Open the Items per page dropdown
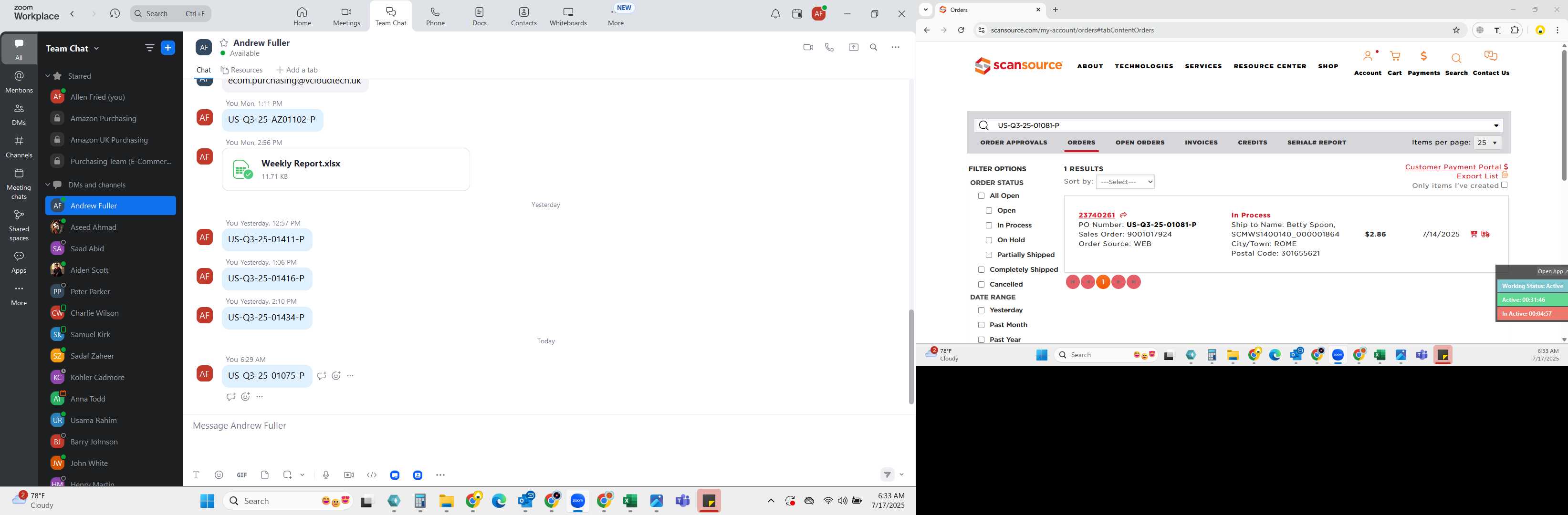 tap(1487, 143)
